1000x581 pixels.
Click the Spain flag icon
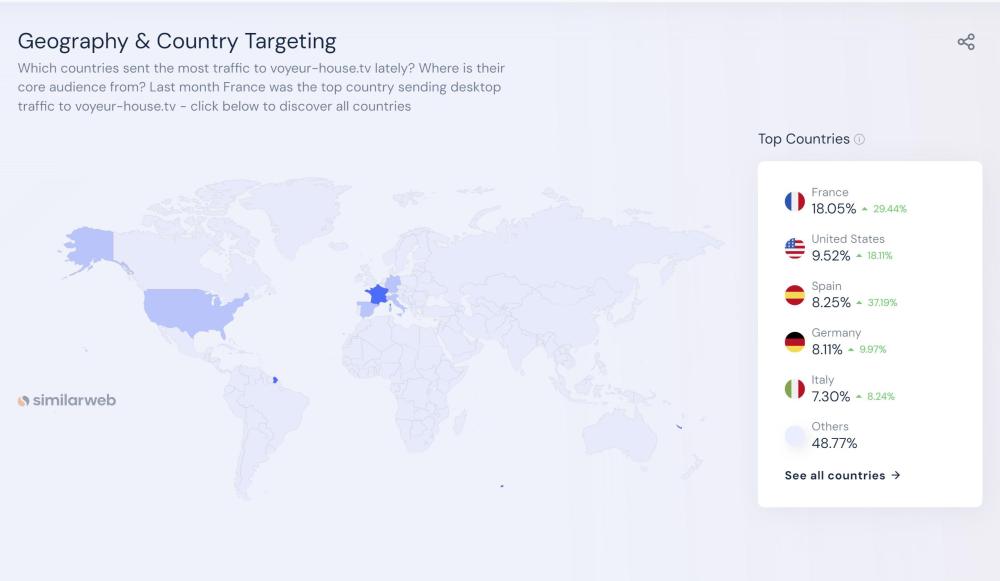click(x=795, y=295)
